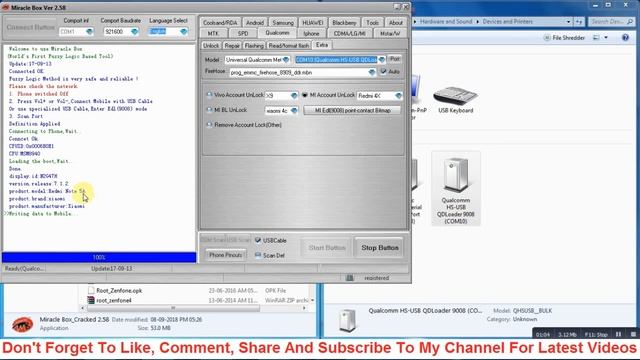Expand the Universal Qualcomm Model dropdown
Screen dimensions: 640x360
[286, 60]
